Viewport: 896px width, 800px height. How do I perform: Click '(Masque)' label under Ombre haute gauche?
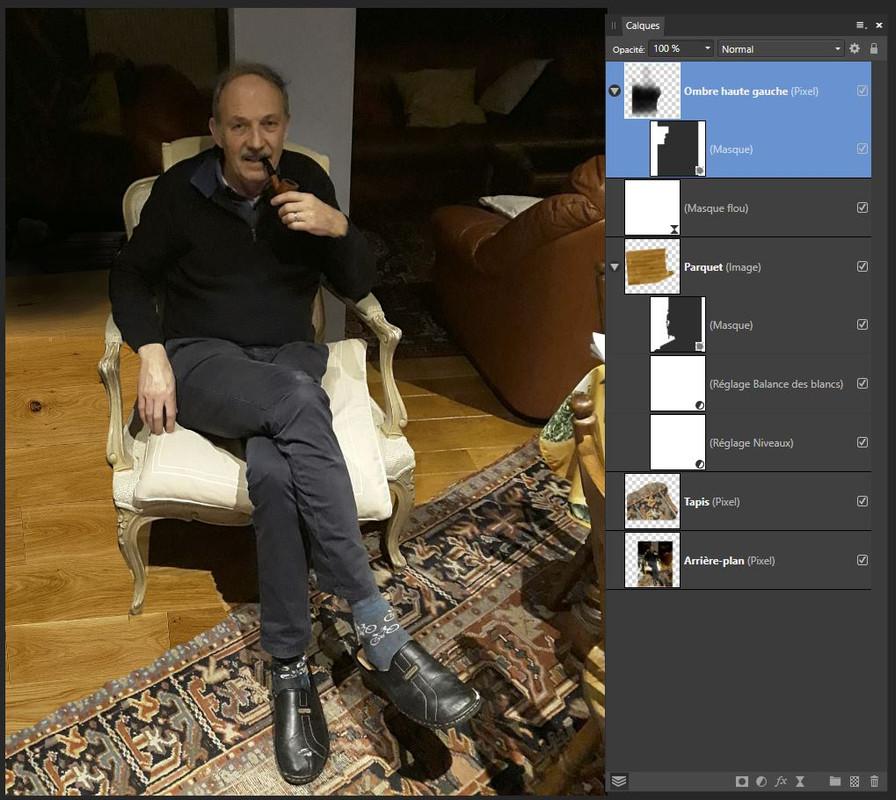(x=731, y=150)
